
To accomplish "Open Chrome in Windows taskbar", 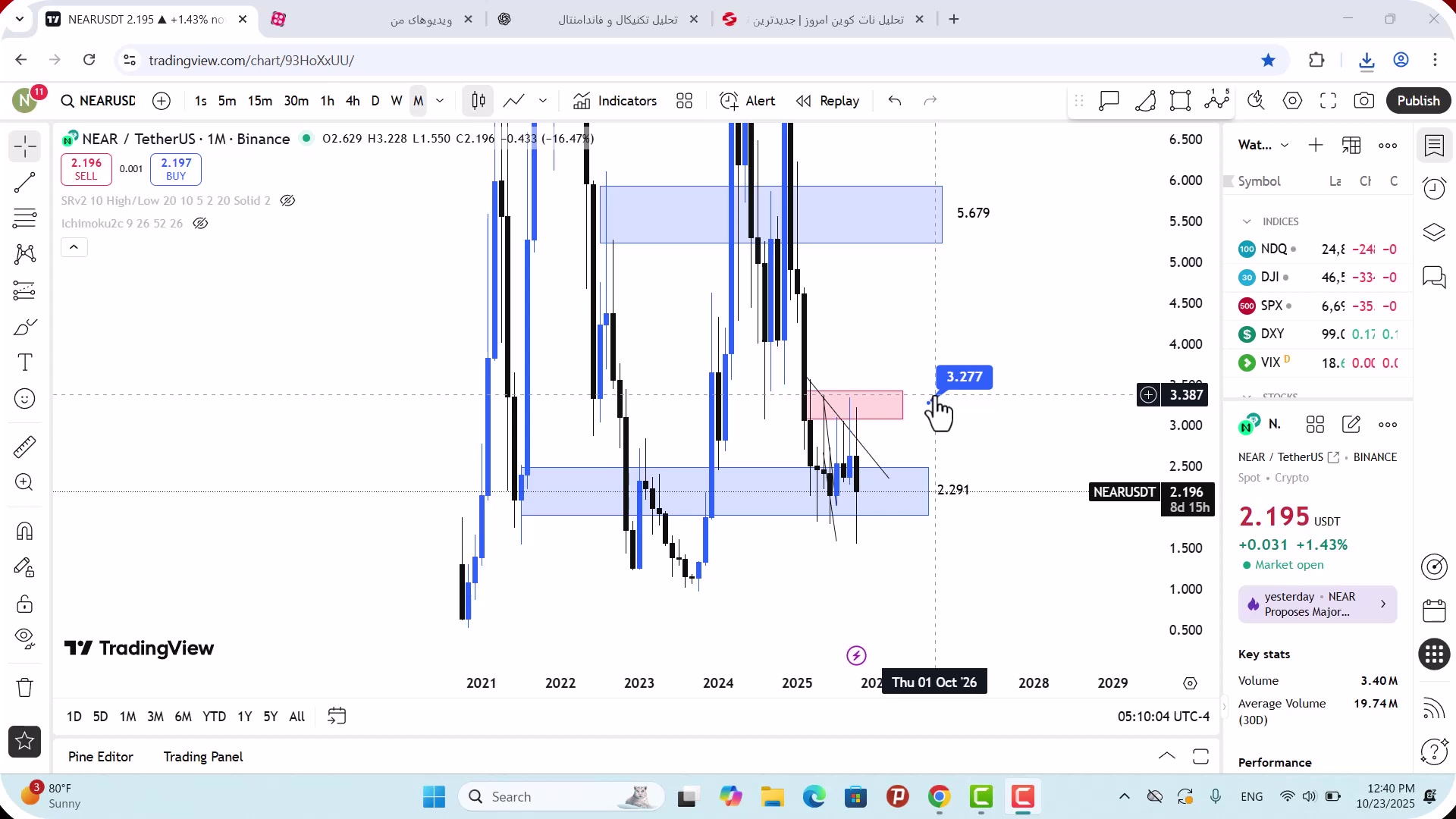I will [x=940, y=797].
